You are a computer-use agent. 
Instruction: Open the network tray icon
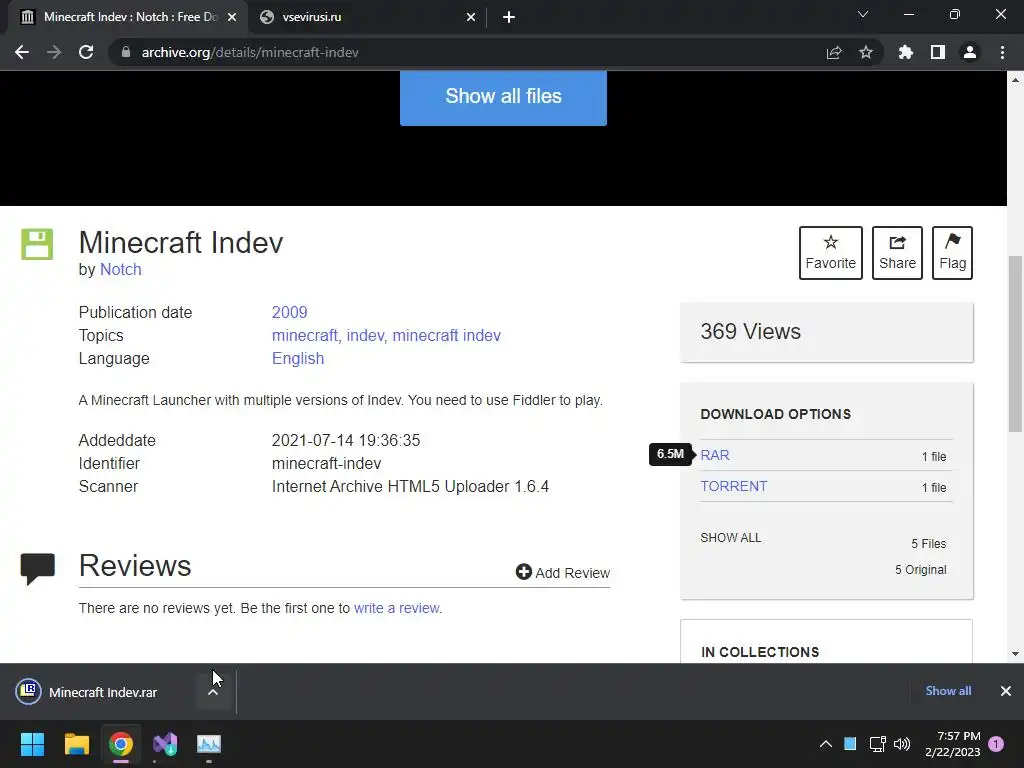(878, 744)
